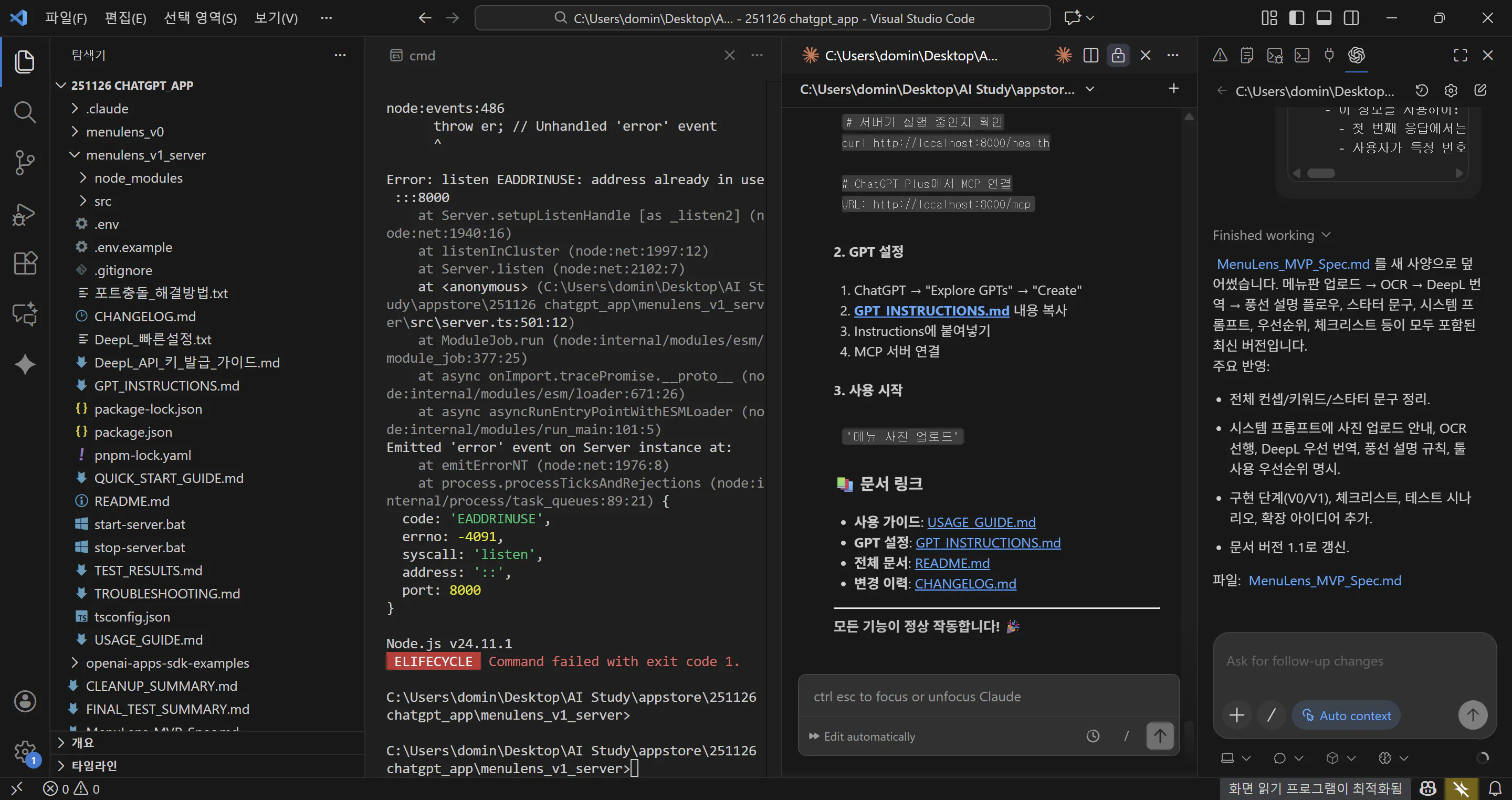
Task: Open the 파일(F) menu
Action: pos(66,18)
